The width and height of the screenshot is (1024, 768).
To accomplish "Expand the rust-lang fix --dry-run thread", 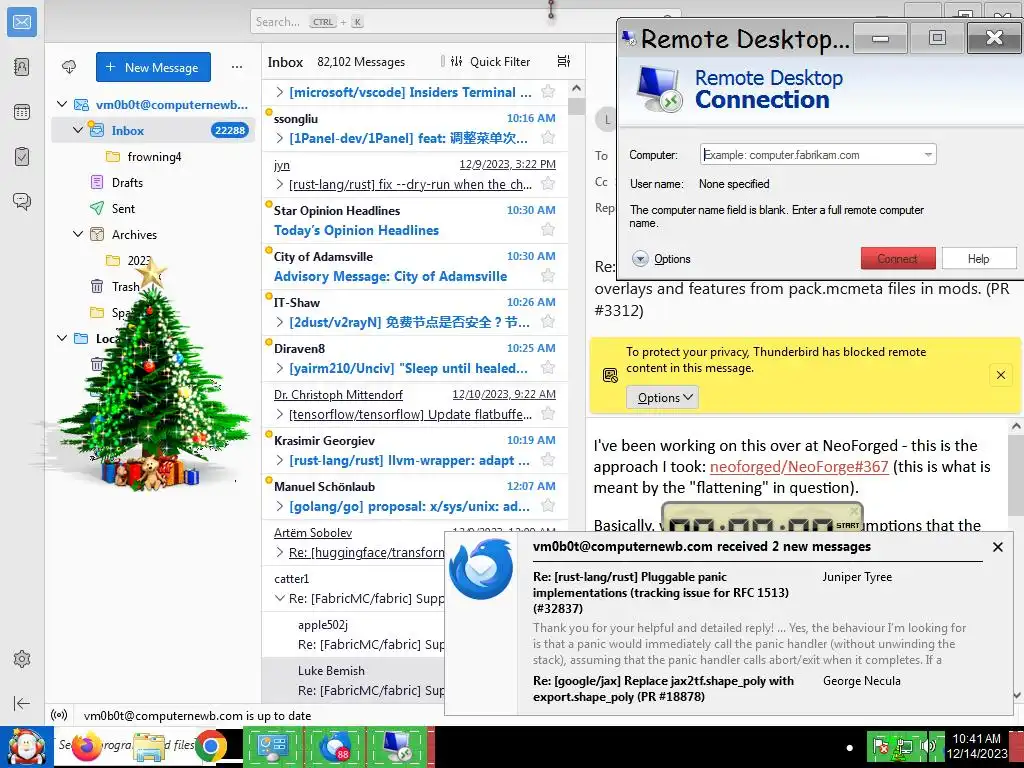I will 280,184.
